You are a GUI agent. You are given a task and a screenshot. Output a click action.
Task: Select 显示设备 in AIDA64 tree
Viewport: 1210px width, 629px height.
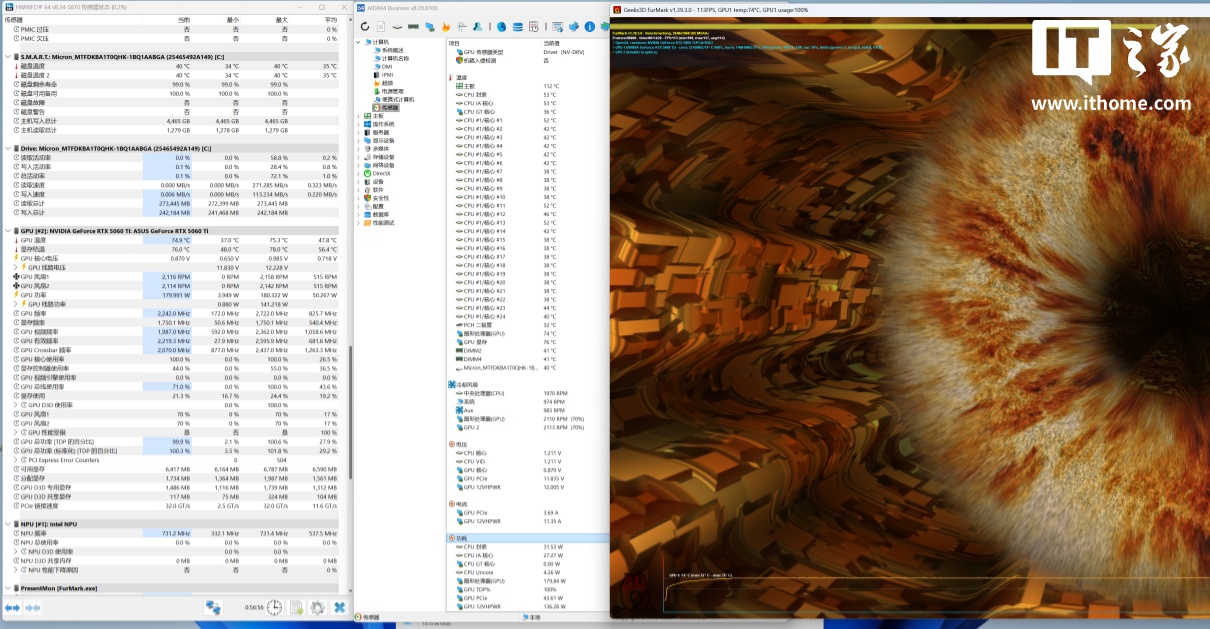383,140
